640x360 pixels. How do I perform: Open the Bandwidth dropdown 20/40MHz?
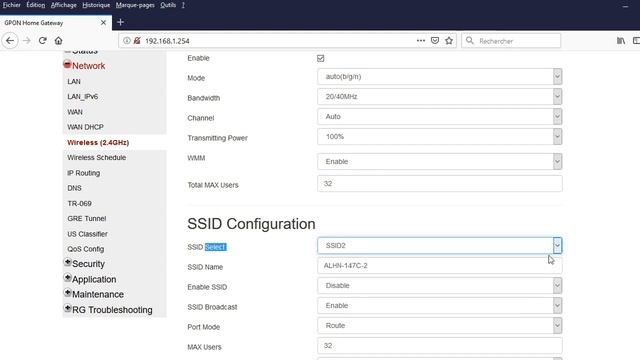440,97
